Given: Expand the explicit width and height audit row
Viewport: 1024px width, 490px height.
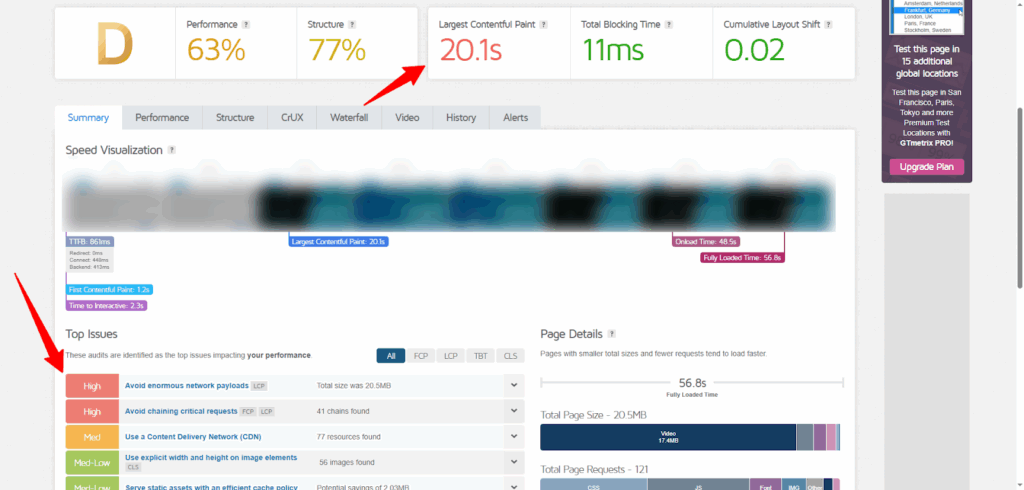Looking at the screenshot, I should [514, 462].
